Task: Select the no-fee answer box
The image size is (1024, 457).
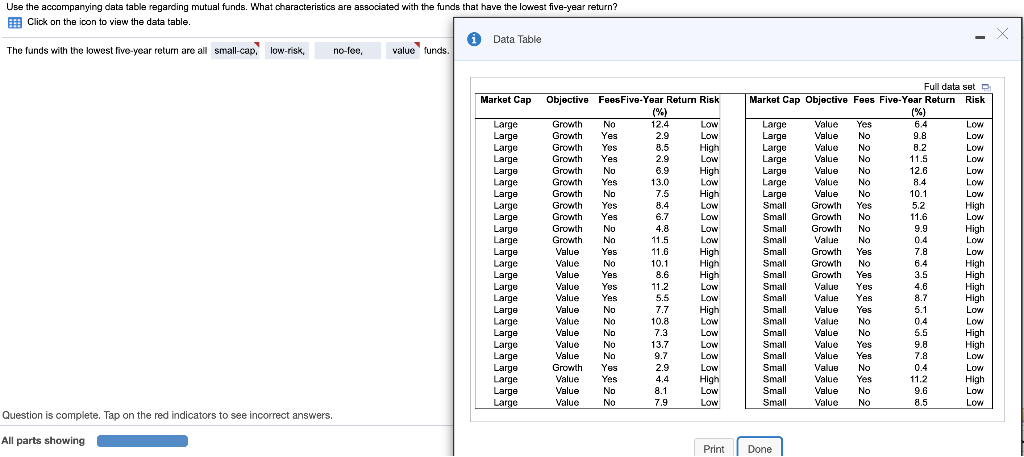Action: 347,50
